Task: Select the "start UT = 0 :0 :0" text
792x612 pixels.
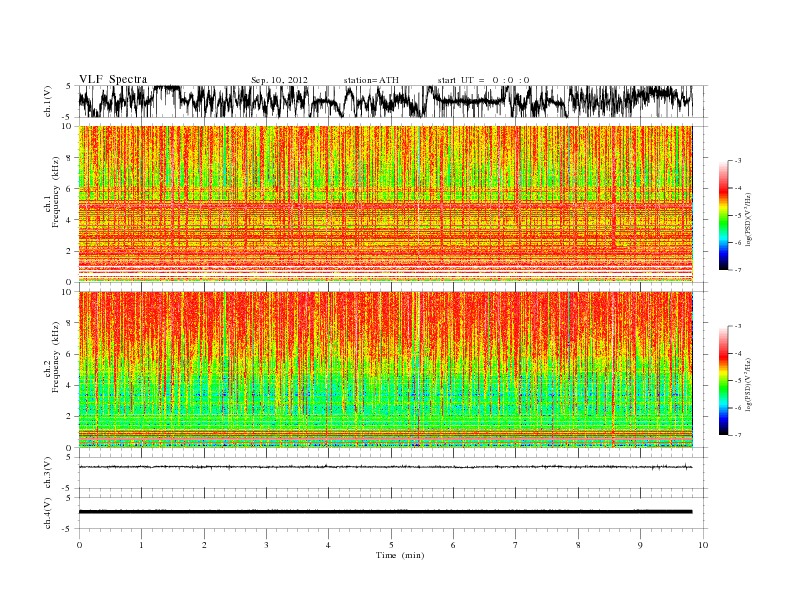Action: [x=483, y=80]
